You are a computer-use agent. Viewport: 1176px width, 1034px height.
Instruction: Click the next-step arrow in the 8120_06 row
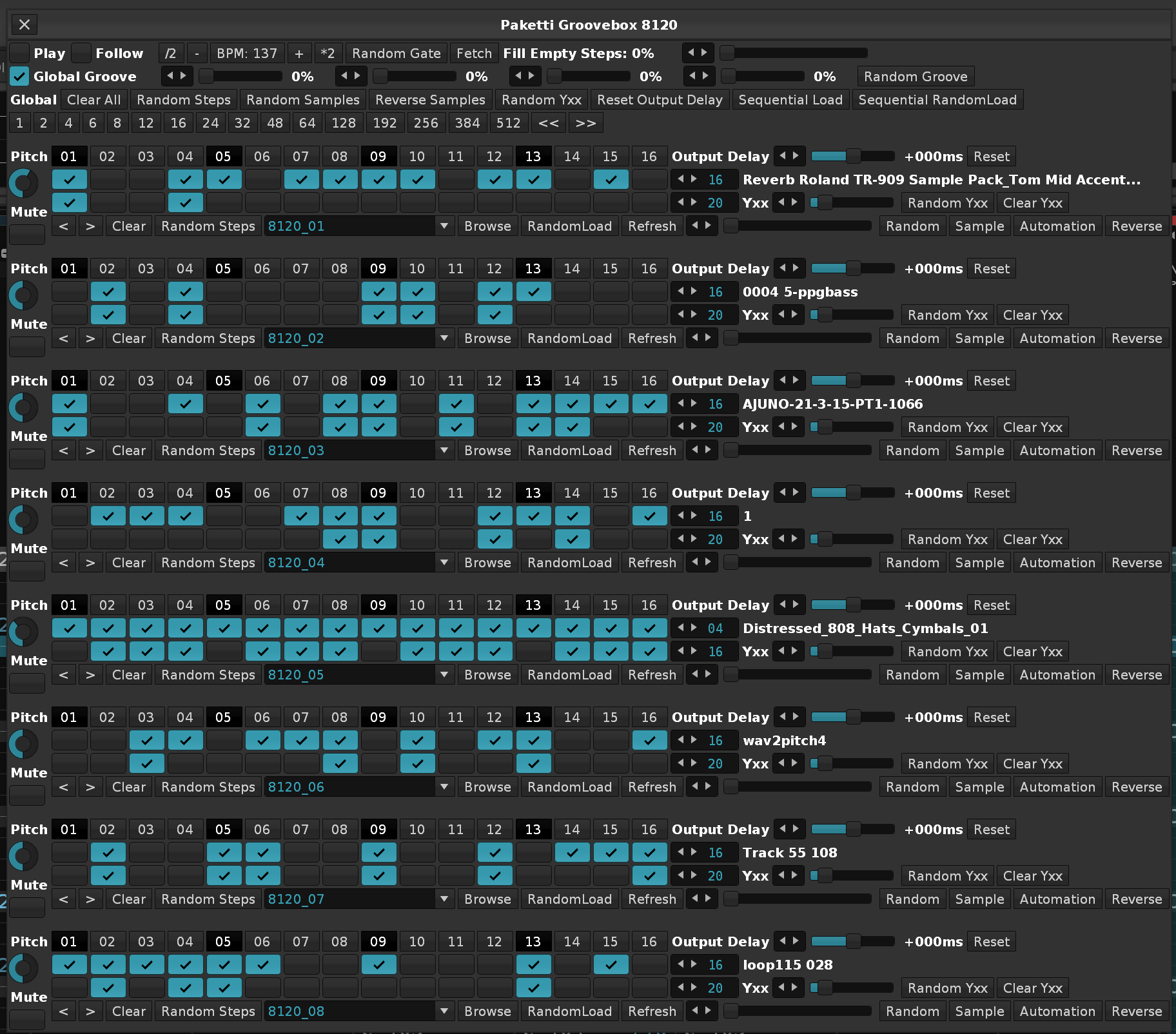(90, 787)
